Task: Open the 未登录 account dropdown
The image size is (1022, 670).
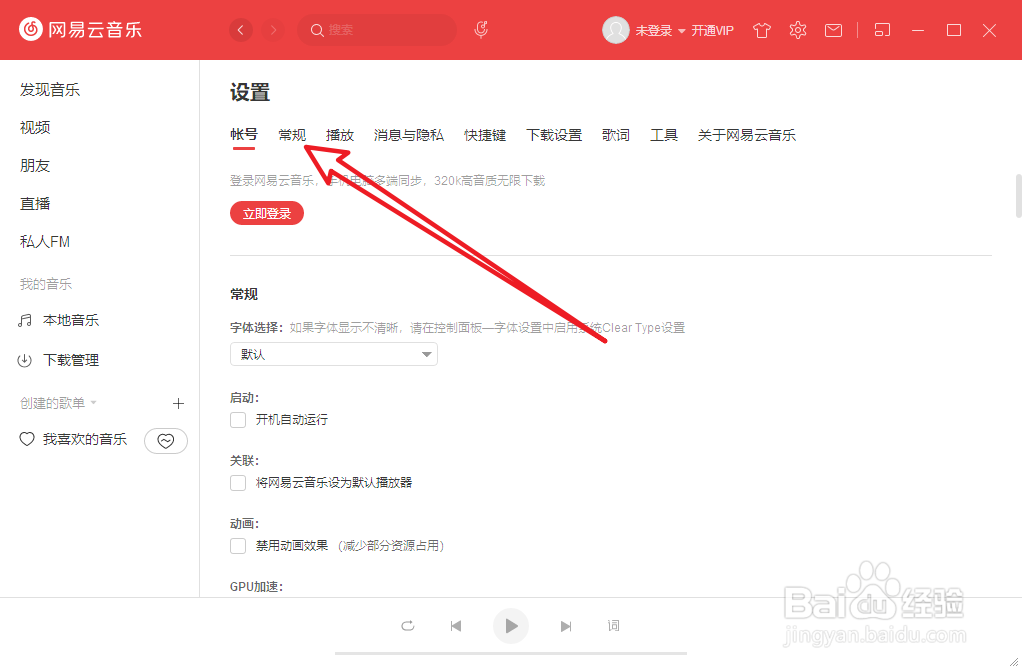Action: click(660, 31)
